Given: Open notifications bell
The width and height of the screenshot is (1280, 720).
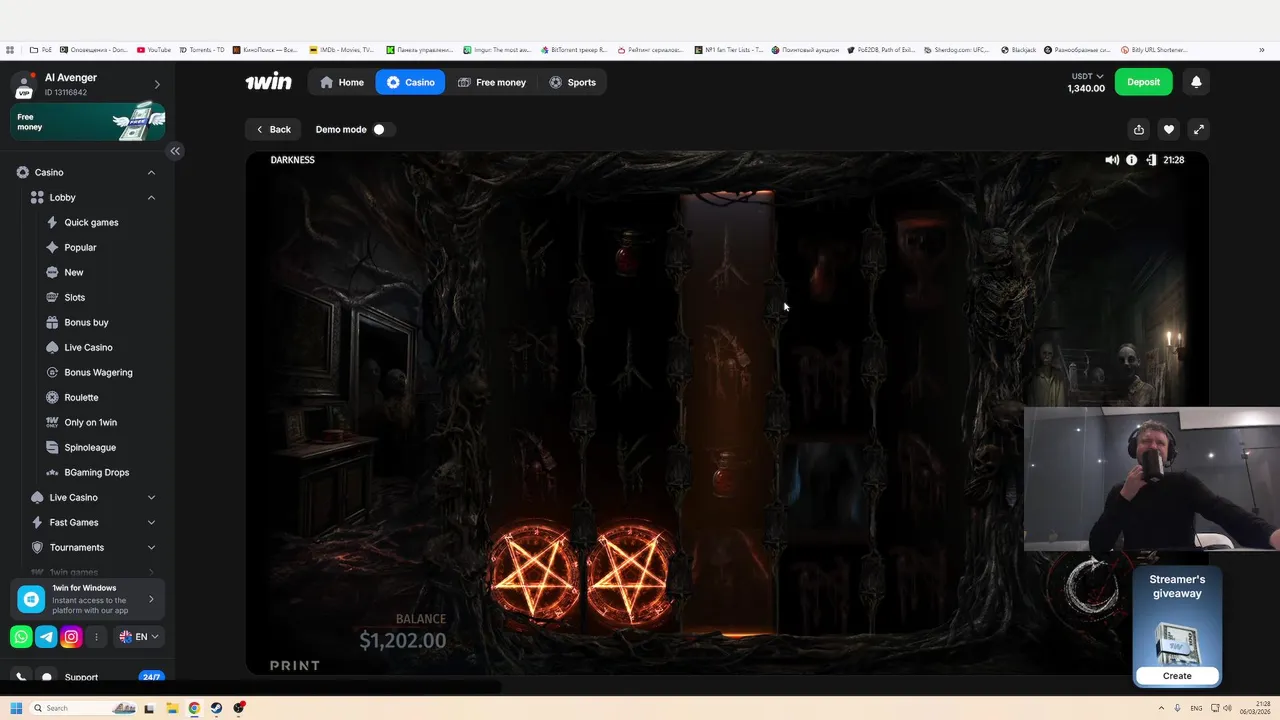Looking at the screenshot, I should click(1196, 82).
